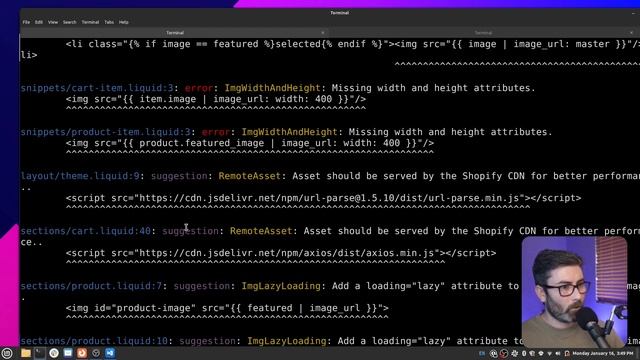The height and width of the screenshot is (360, 640).
Task: Click 'snippets/product-item.liquid:3' file path
Action: pos(106,132)
